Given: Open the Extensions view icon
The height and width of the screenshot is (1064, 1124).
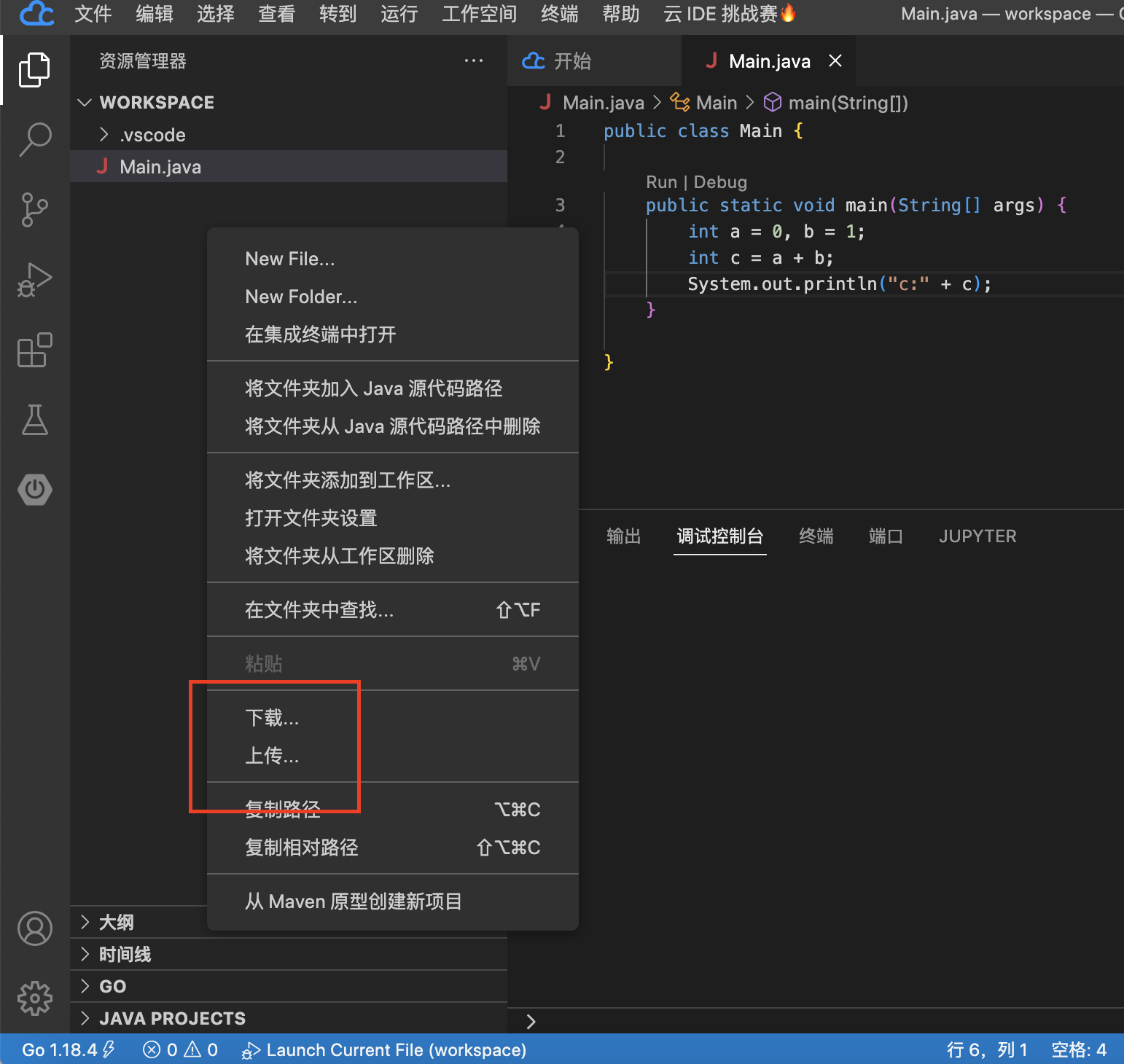Looking at the screenshot, I should [34, 350].
